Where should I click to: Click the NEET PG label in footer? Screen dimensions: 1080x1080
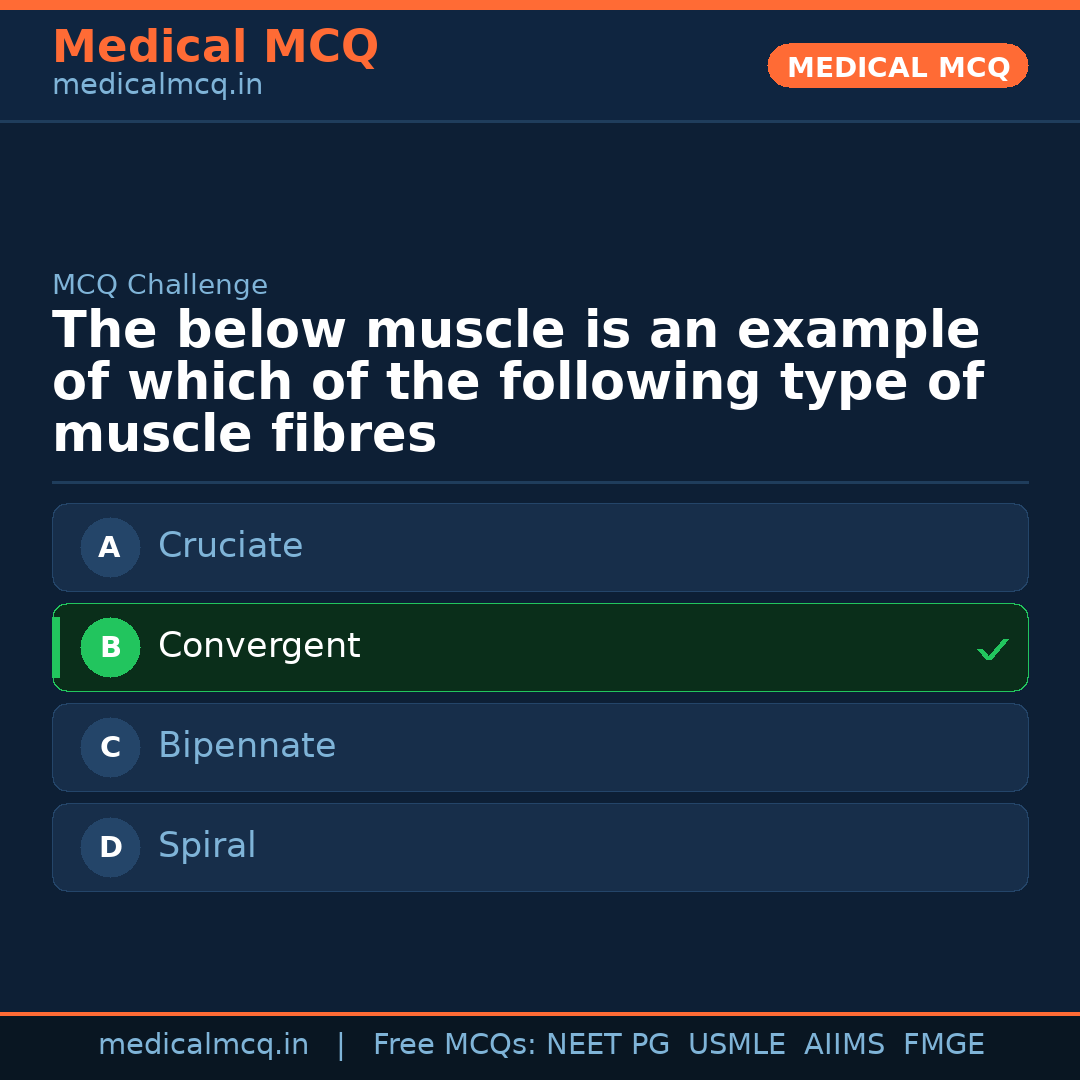(607, 1044)
